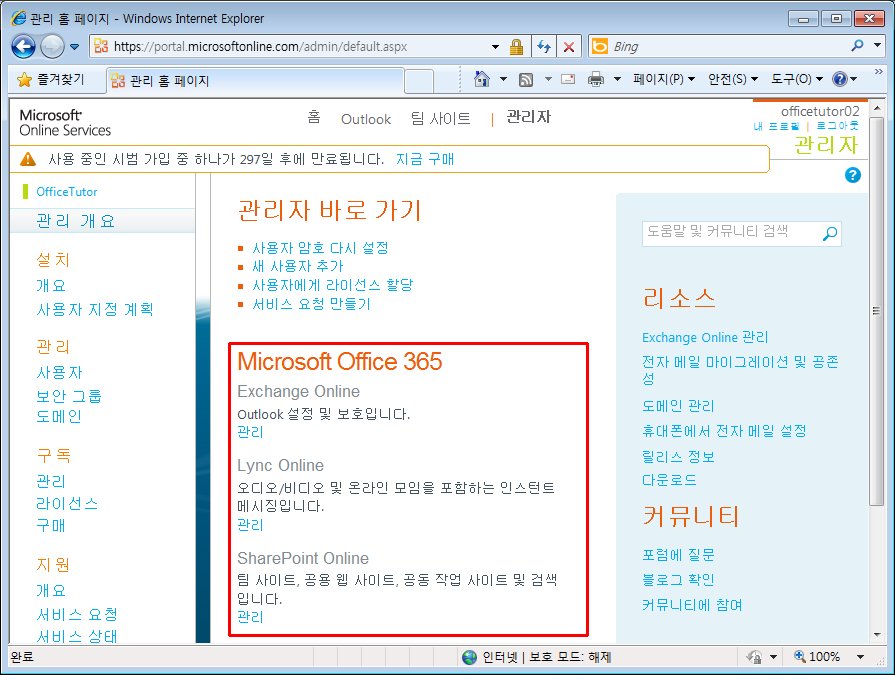Click the status bar protected mode security icon
The image size is (895, 675).
pos(755,657)
